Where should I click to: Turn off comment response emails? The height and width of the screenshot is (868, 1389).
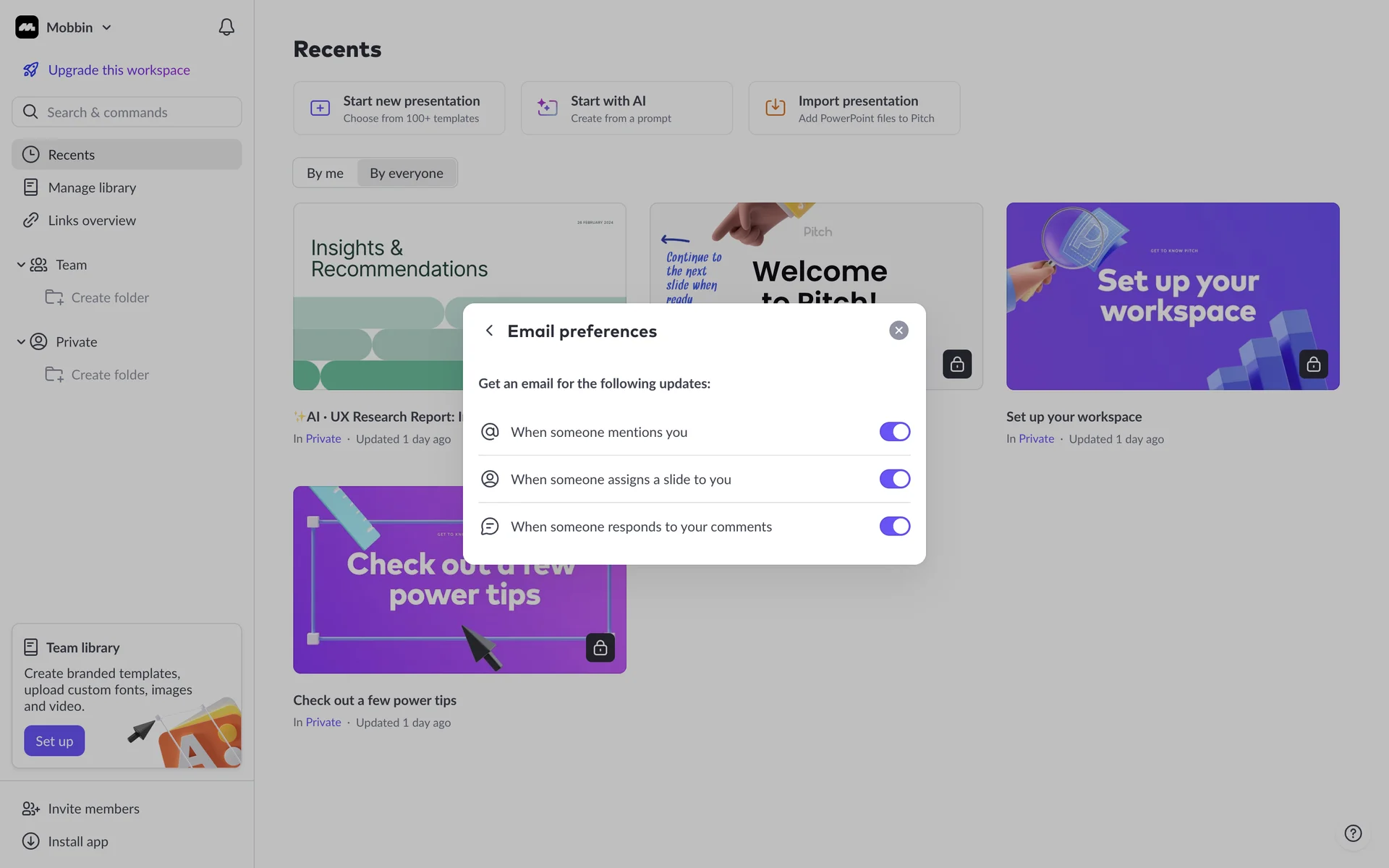coord(894,527)
